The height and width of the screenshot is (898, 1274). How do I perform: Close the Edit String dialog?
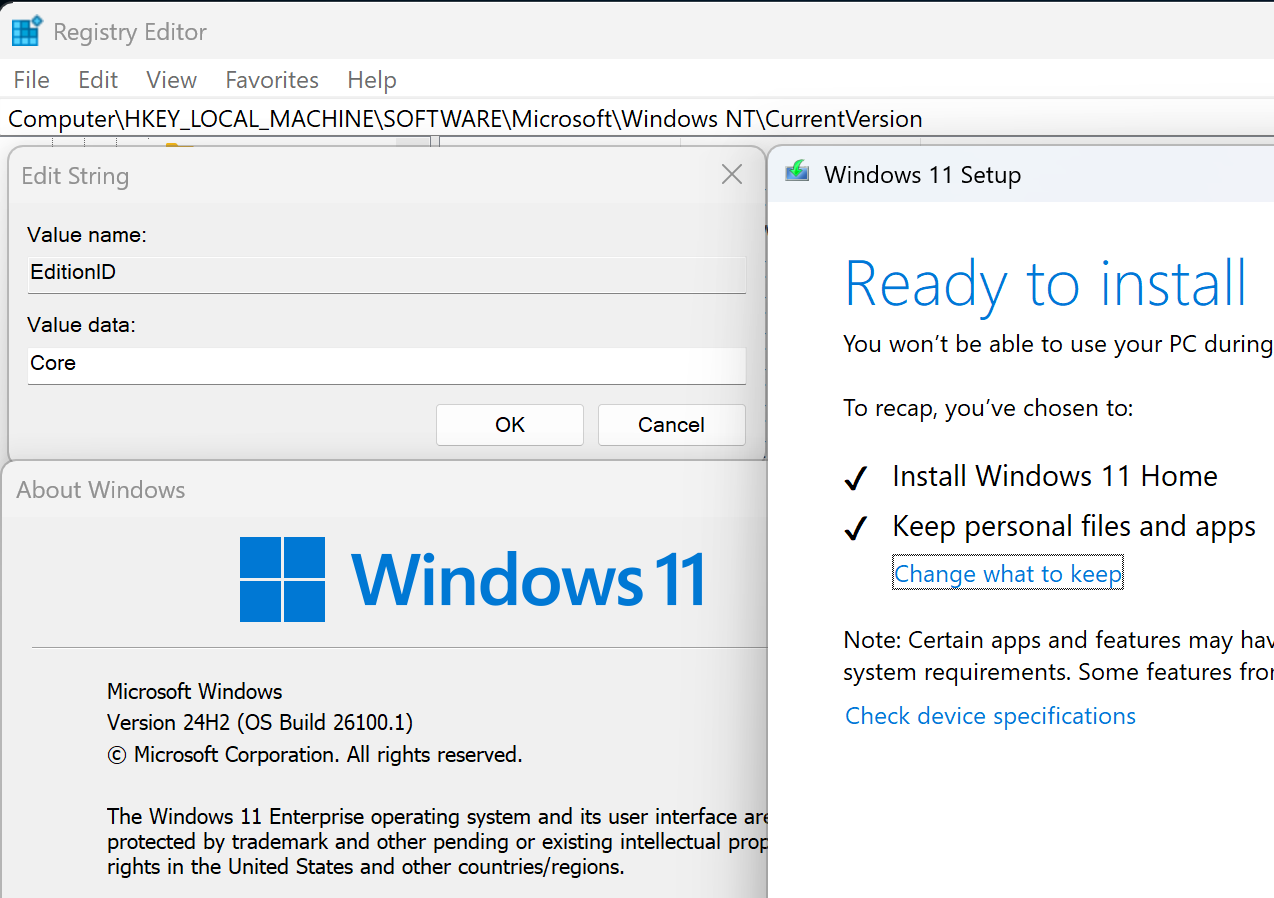tap(732, 175)
